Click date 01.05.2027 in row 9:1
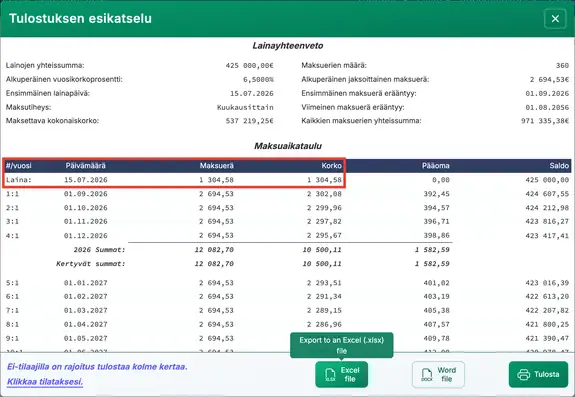Screen dimensions: 575x397 point(85,338)
